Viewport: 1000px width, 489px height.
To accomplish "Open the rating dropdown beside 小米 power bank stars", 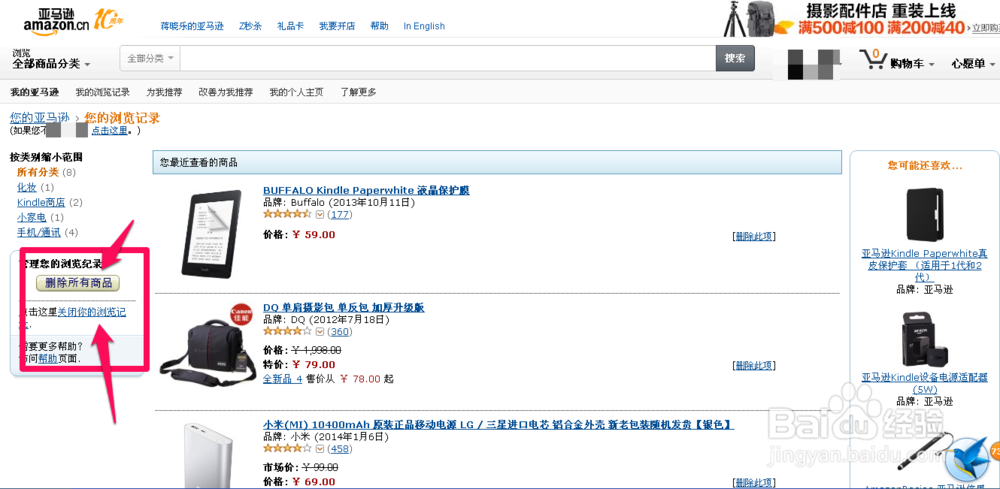I will coord(320,449).
